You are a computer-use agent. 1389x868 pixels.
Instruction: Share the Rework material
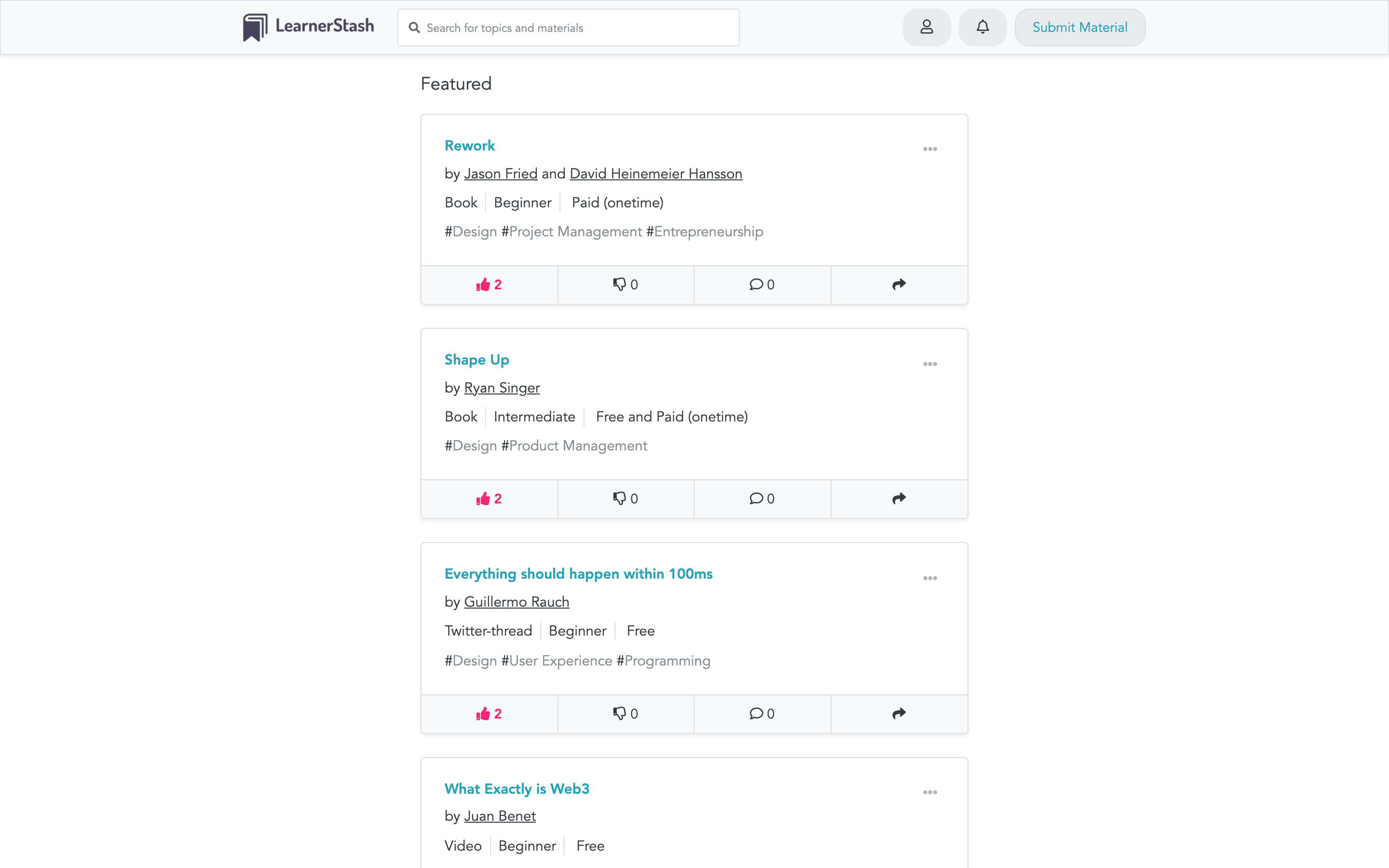[x=899, y=285]
